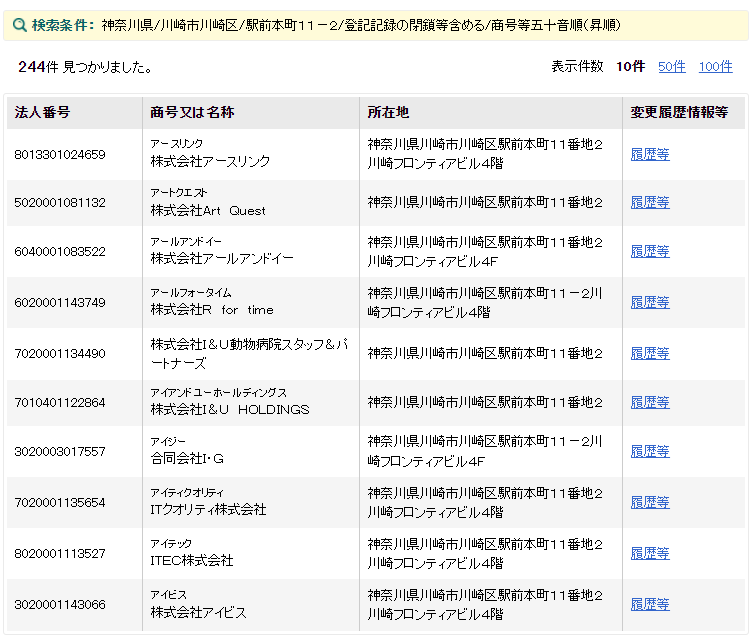
Task: Open 履歴等 for 株式会社I&U HOLDINGS
Action: click(650, 402)
